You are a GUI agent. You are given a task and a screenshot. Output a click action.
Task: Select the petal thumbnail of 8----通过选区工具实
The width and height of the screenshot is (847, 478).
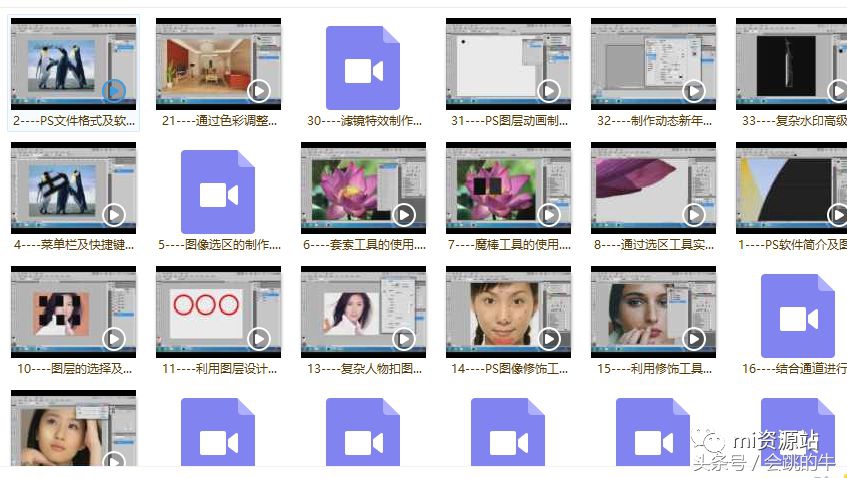(653, 188)
